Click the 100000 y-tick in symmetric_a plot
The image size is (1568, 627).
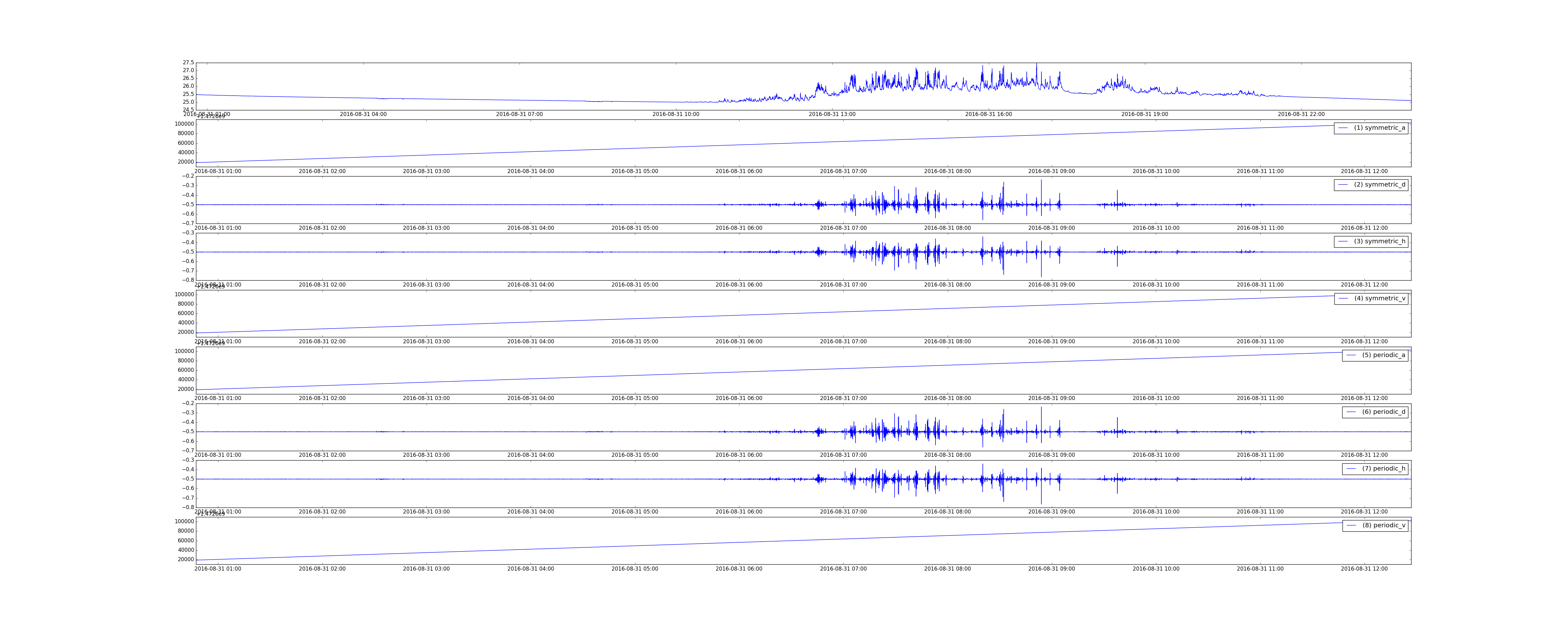[184, 124]
